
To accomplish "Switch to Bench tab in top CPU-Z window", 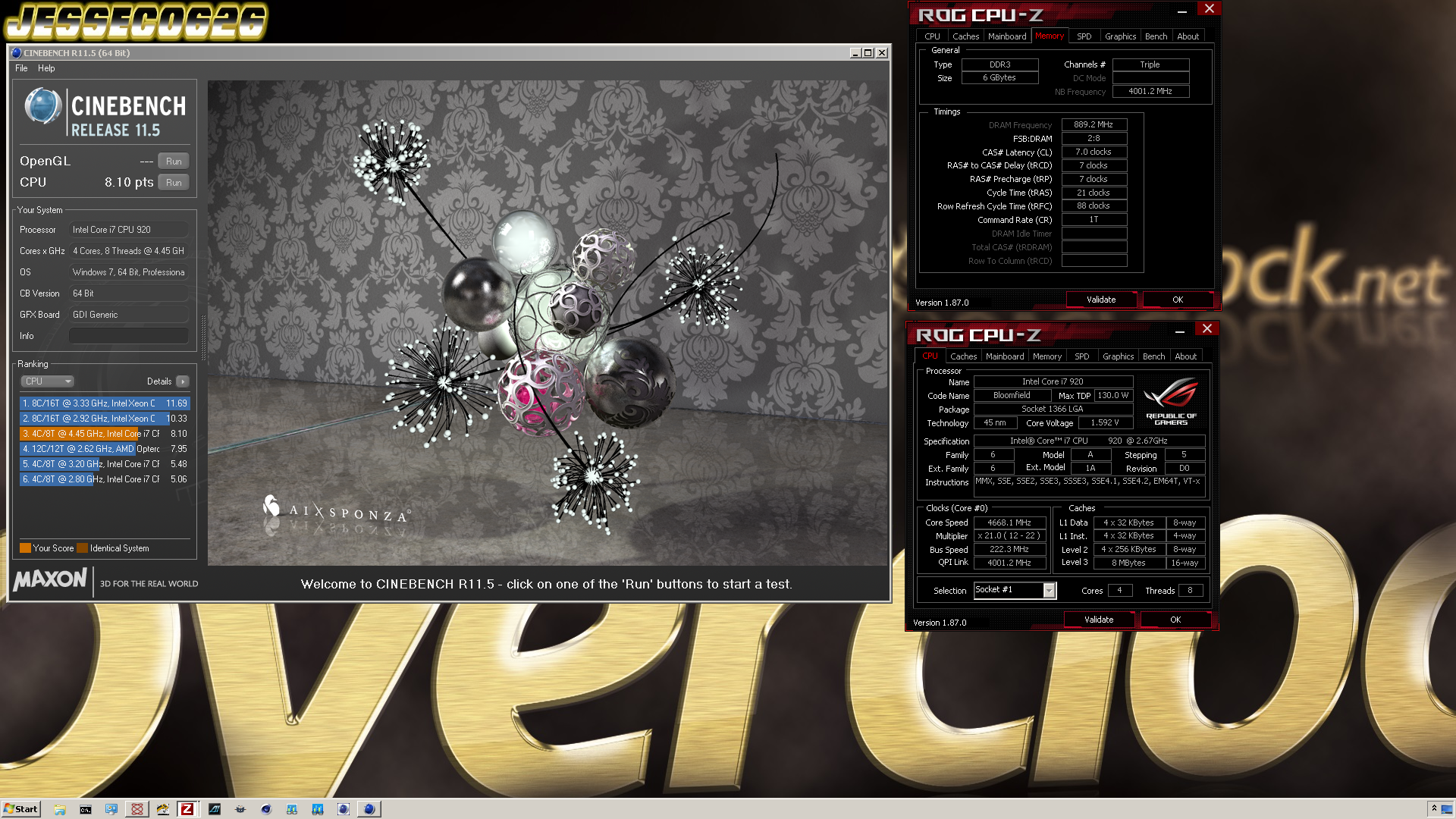I will click(1156, 36).
